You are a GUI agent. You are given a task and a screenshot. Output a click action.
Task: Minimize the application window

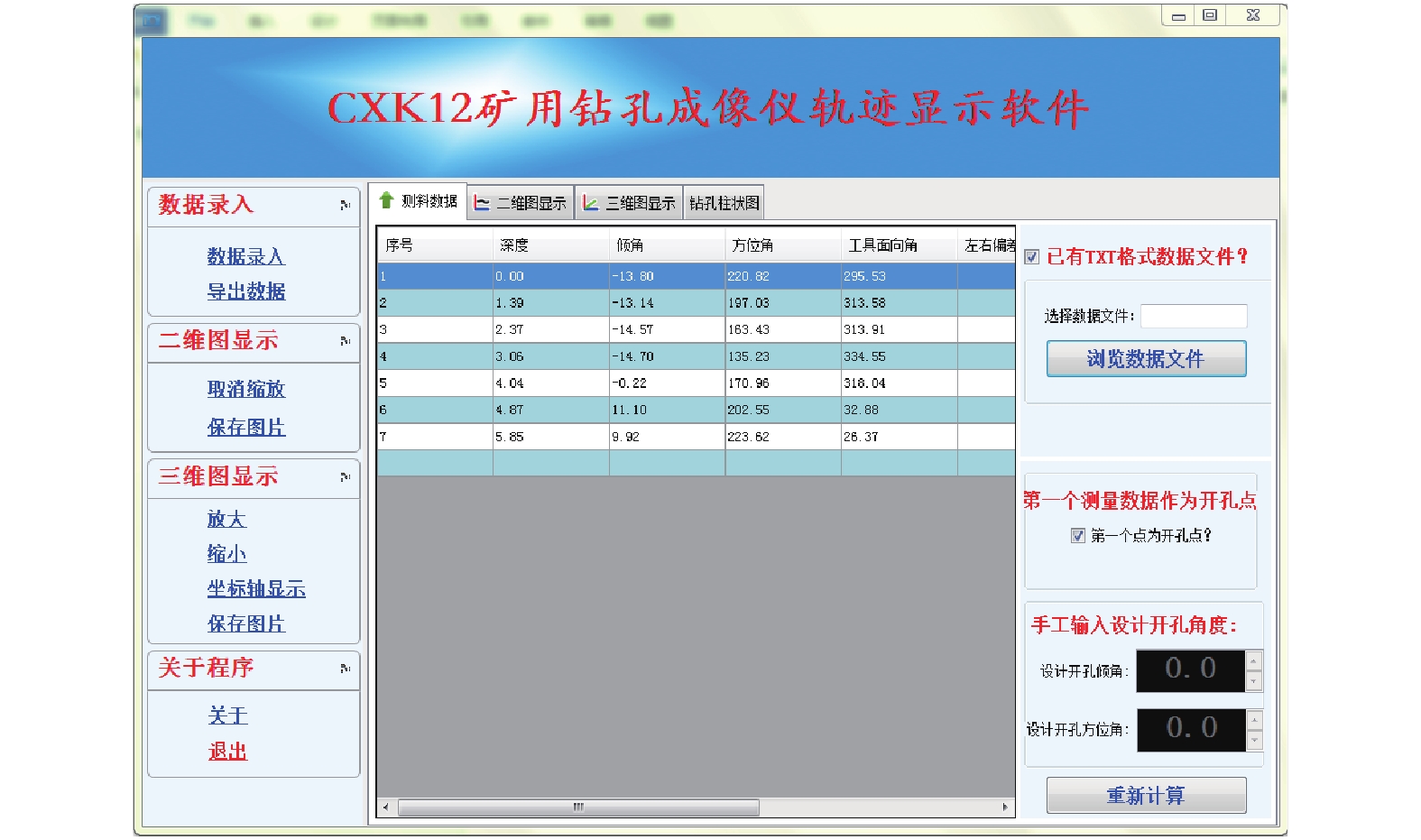1178,16
